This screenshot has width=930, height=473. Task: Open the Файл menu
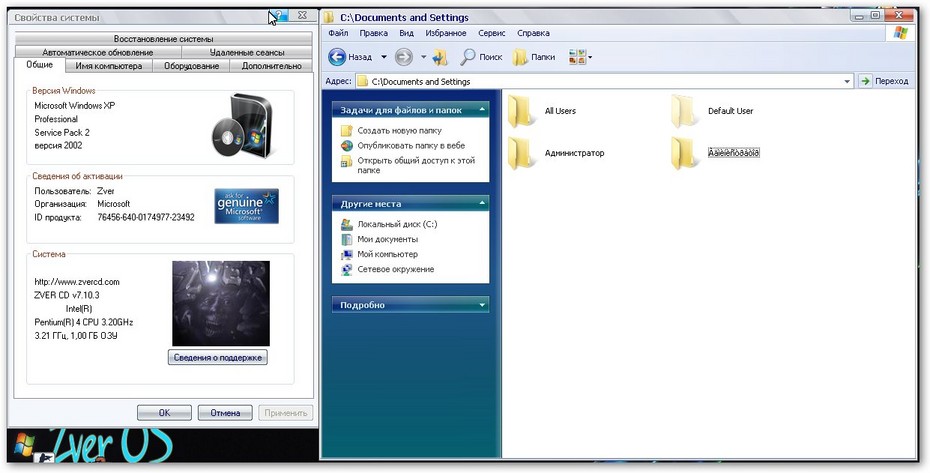click(338, 33)
